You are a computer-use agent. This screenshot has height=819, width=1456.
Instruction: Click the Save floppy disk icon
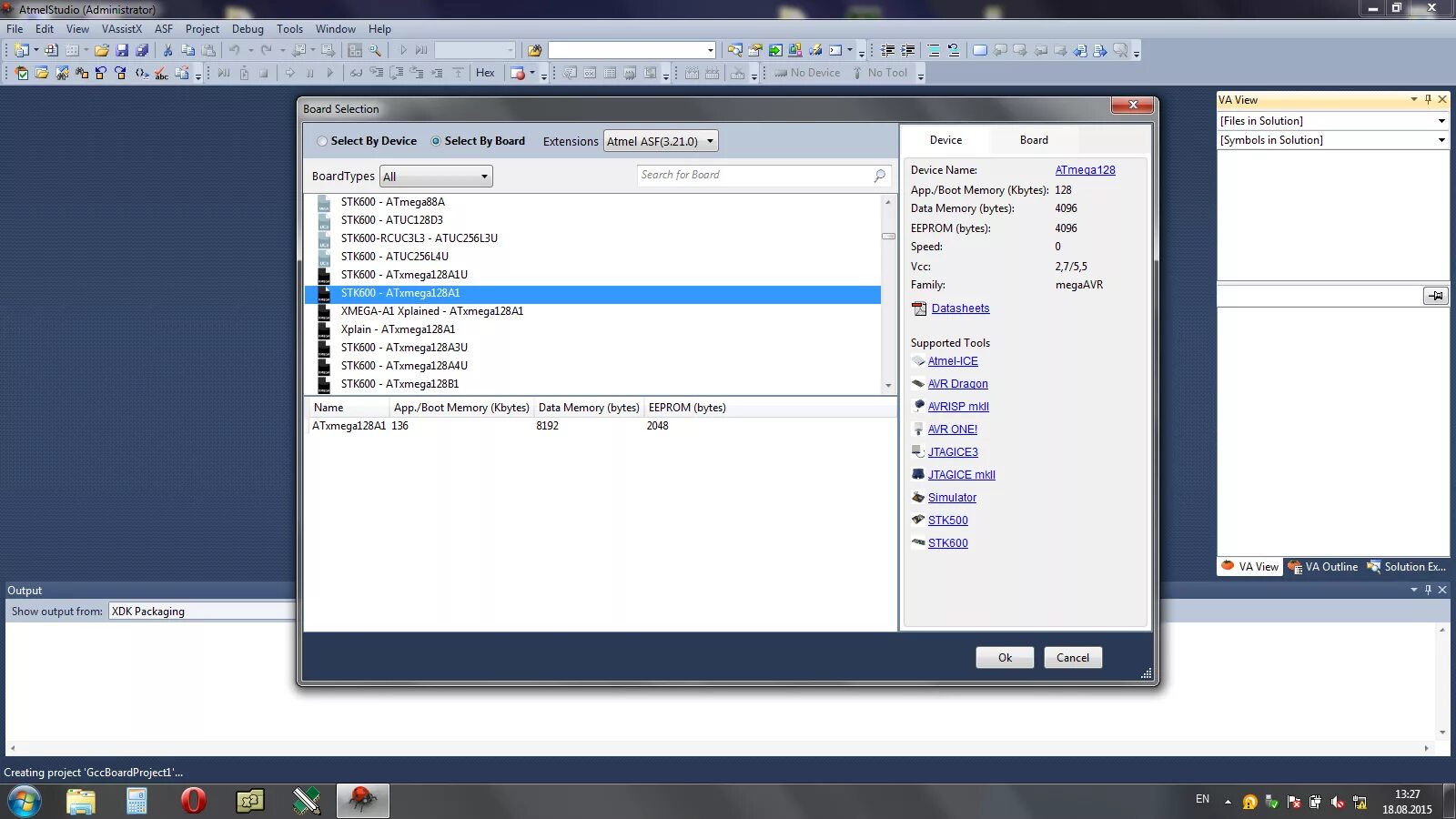122,51
